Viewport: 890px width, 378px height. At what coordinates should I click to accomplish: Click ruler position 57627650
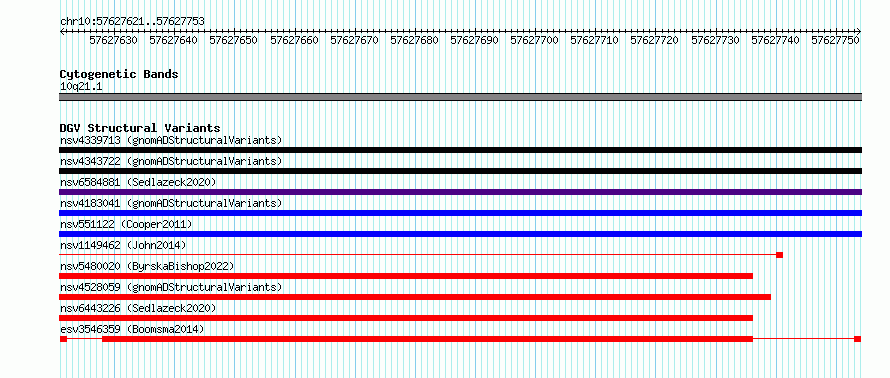233,40
